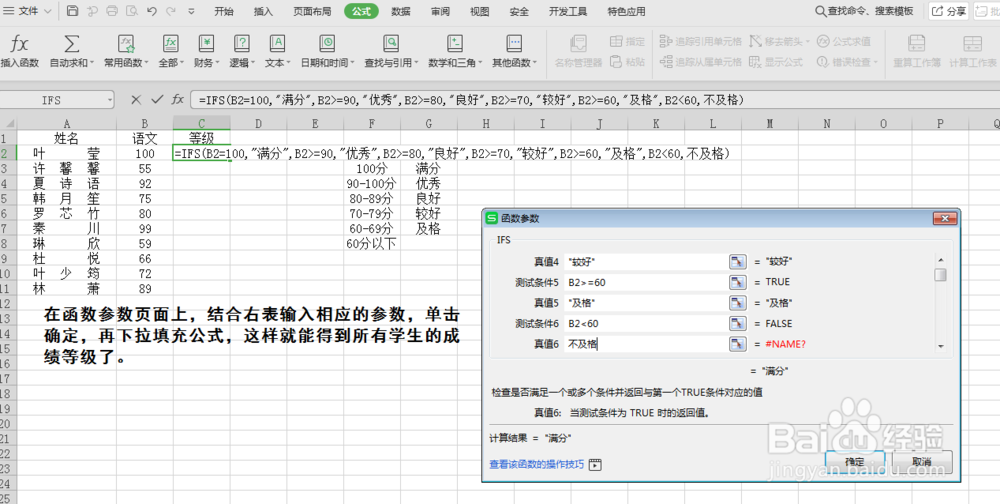
Task: Click the 取消 button in dialog
Action: pos(922,462)
